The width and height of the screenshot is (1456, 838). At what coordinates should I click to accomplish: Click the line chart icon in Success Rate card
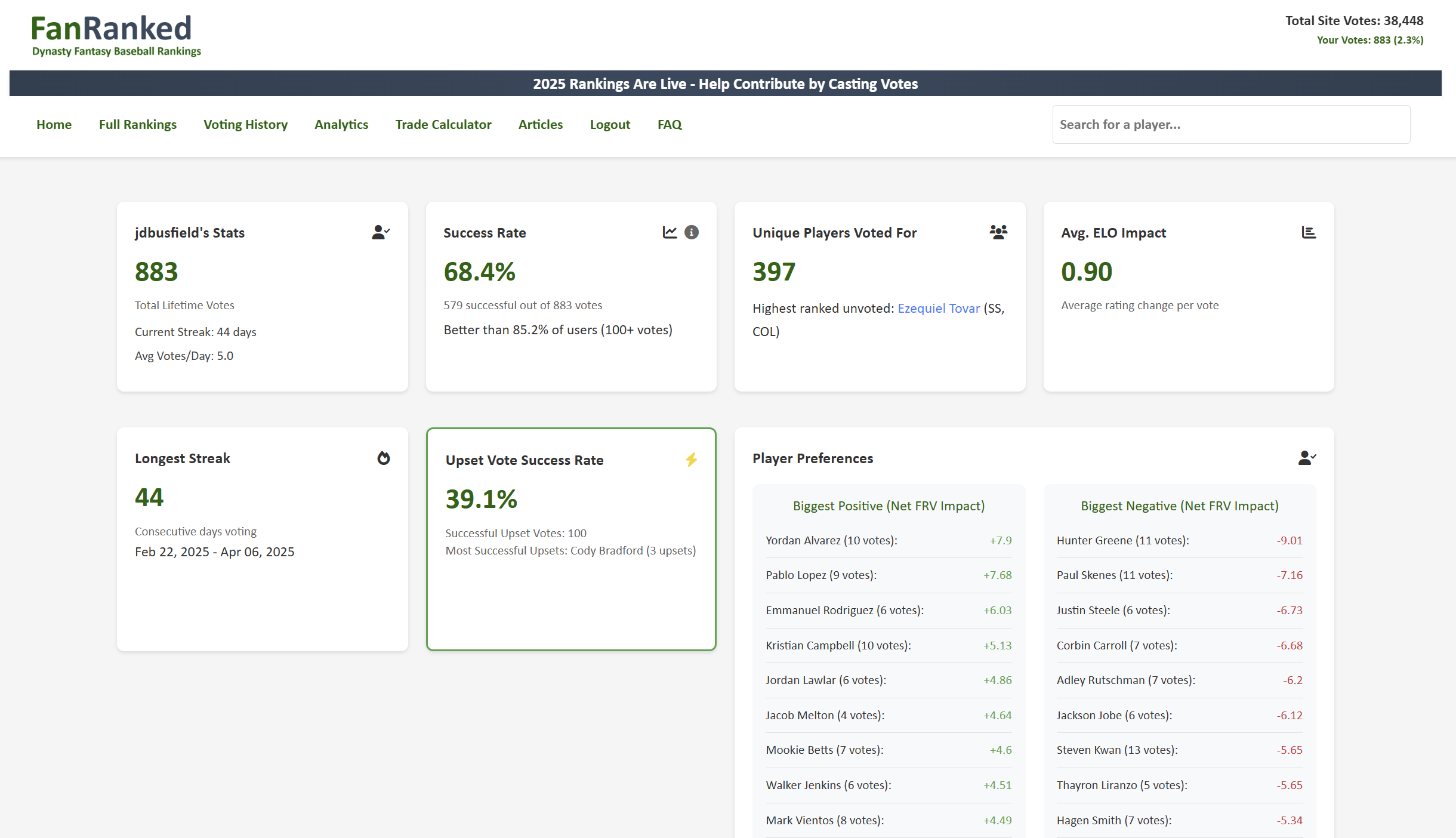[x=670, y=232]
